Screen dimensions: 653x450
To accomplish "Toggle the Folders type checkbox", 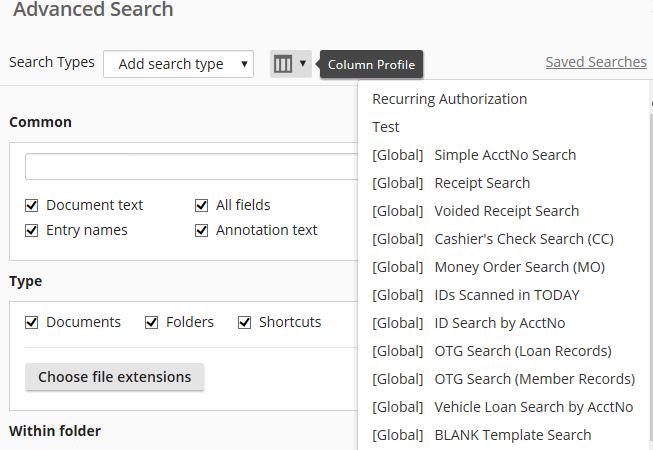I will [152, 322].
